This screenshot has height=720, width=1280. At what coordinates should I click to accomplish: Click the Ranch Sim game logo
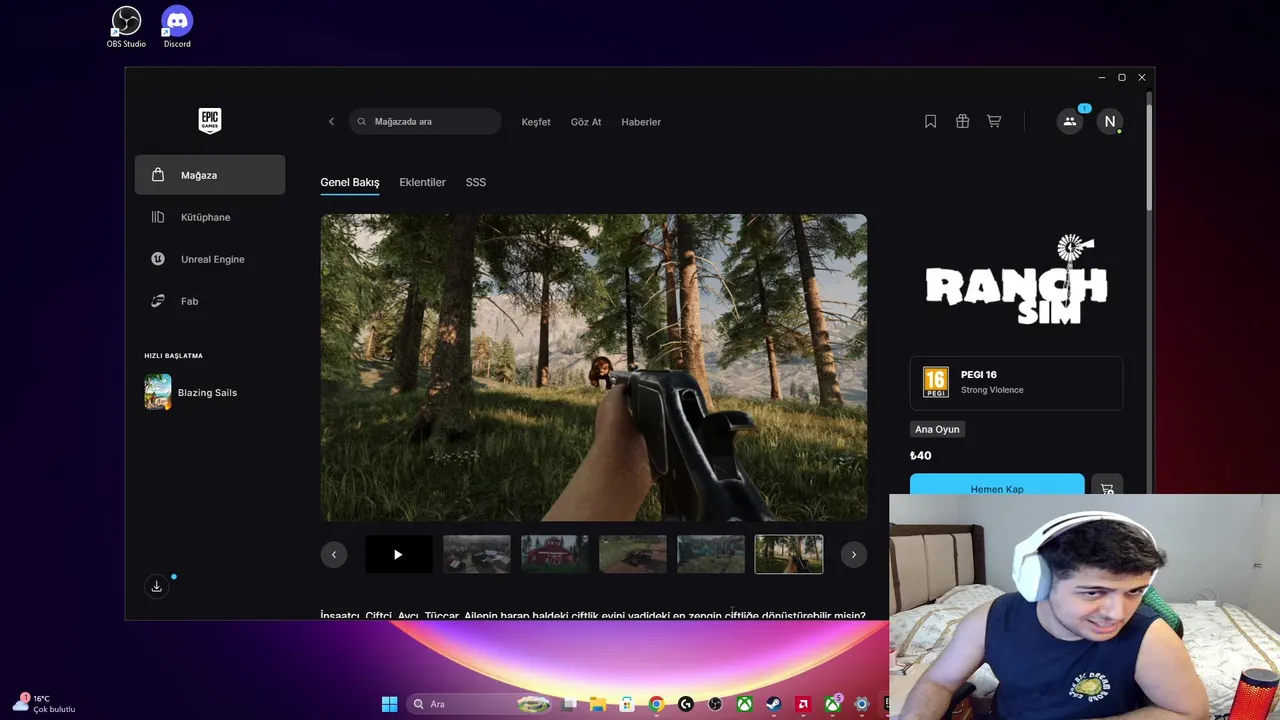click(x=1016, y=280)
